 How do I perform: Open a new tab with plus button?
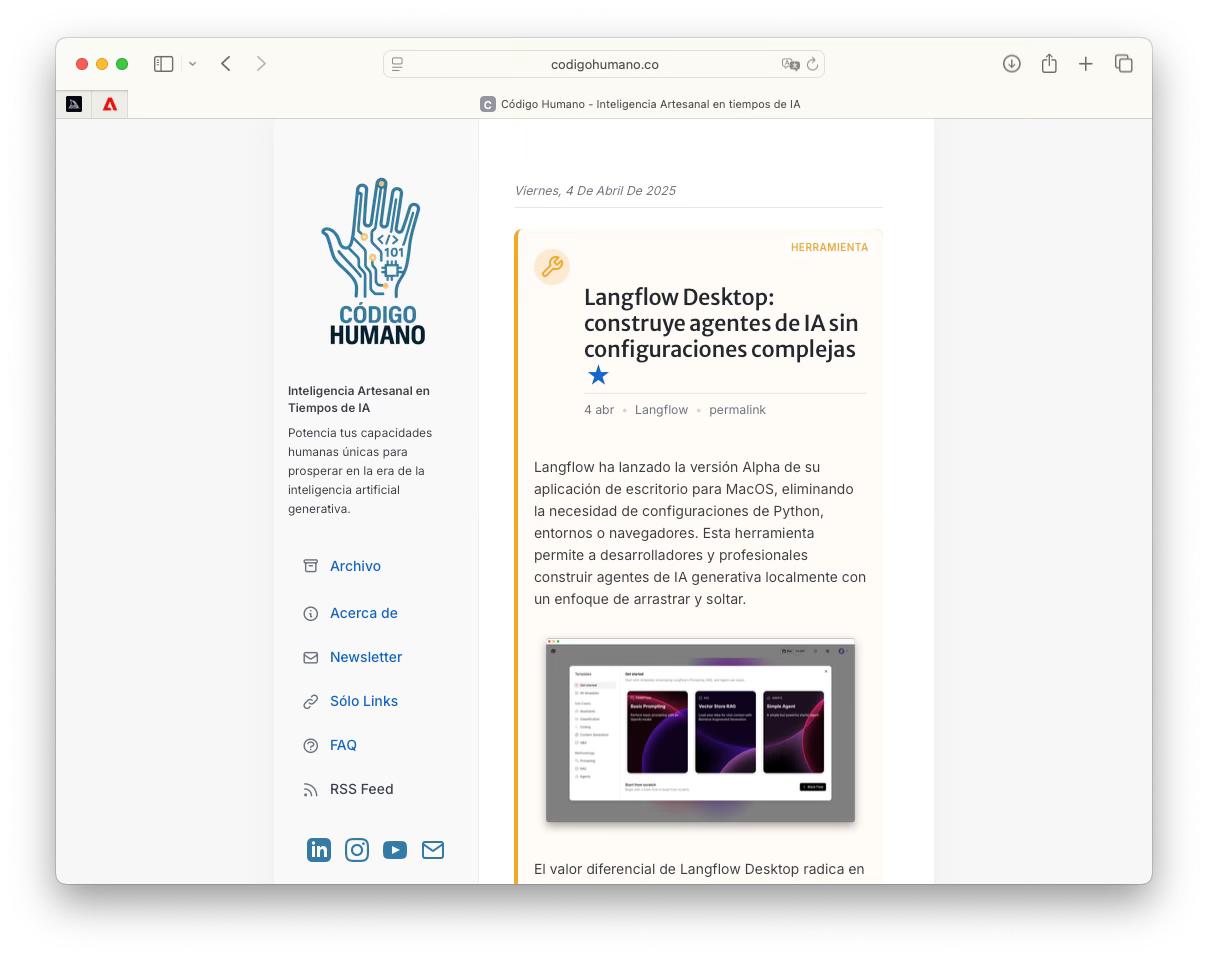click(1086, 64)
